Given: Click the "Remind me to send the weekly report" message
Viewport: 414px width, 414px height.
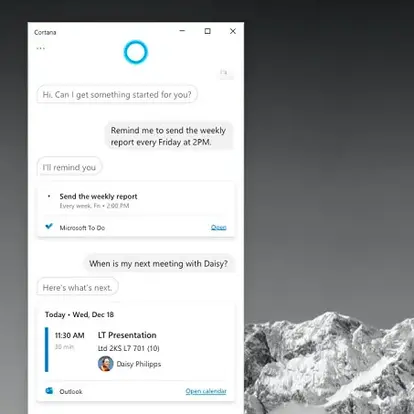Looking at the screenshot, I should pos(168,136).
